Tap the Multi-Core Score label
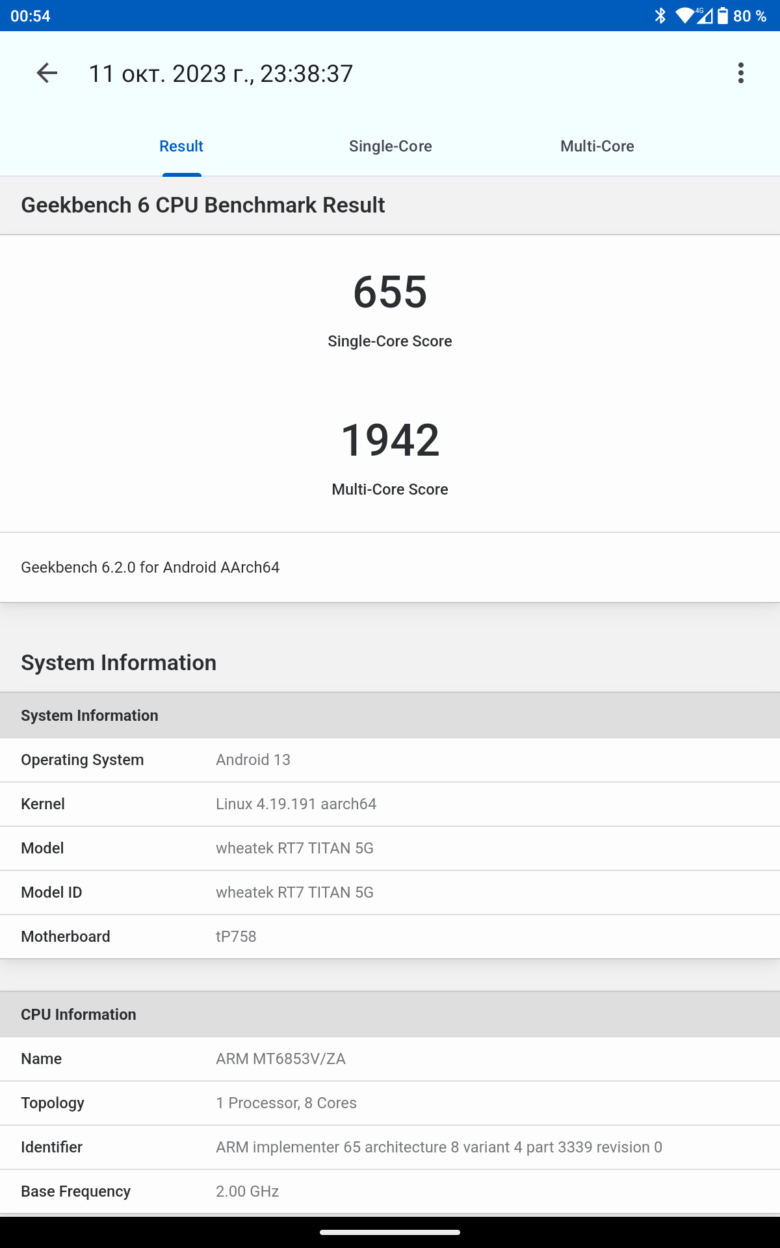This screenshot has height=1248, width=780. pos(390,489)
